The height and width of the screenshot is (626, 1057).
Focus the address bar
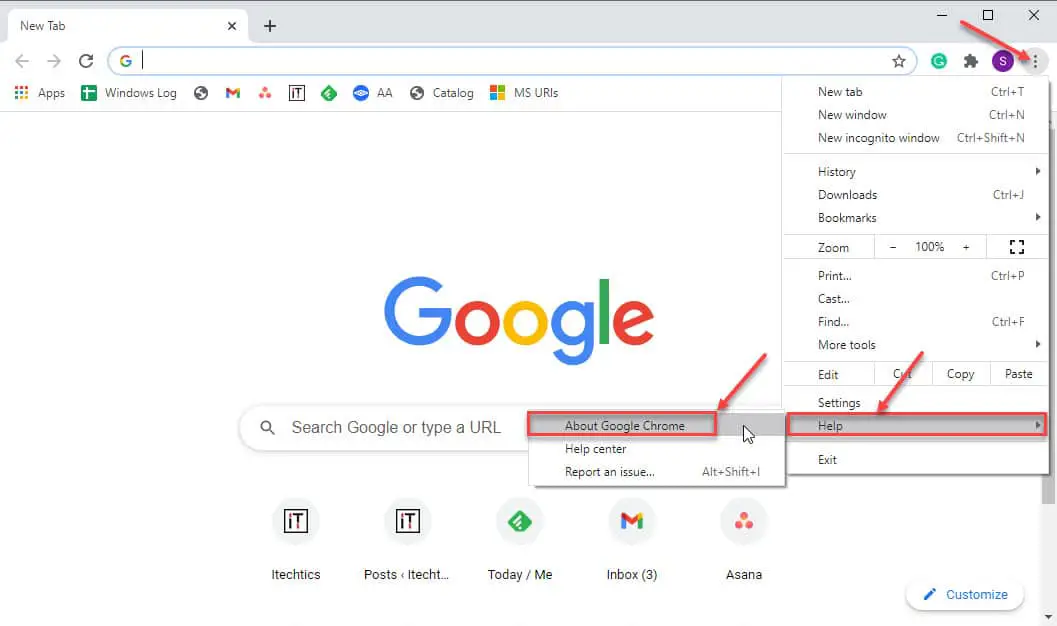point(512,61)
